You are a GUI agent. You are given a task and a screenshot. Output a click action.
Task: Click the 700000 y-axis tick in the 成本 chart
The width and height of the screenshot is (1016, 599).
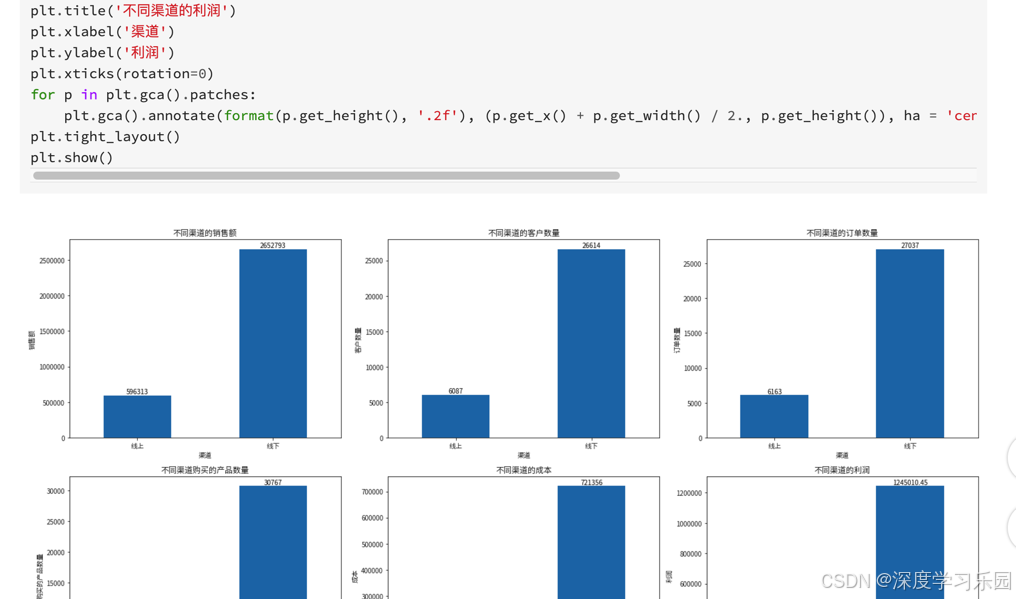(x=373, y=492)
